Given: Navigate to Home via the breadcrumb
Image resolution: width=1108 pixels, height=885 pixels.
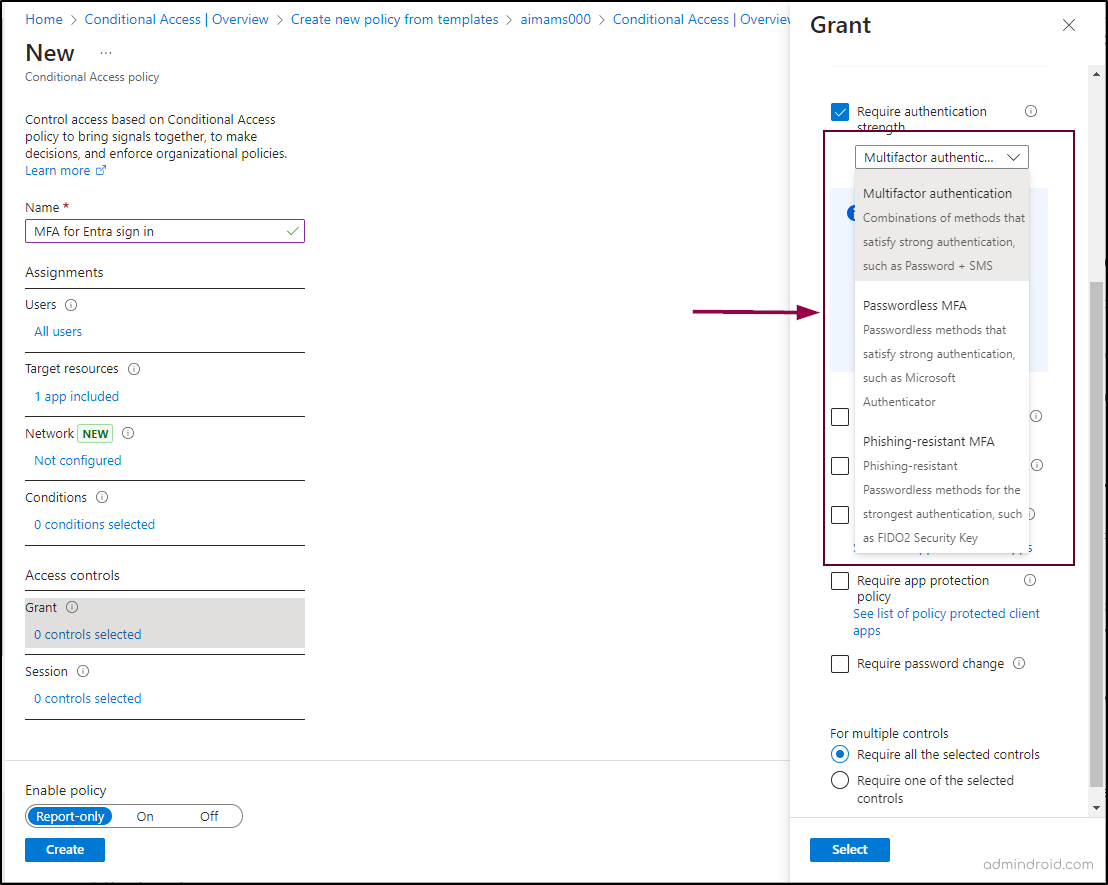Looking at the screenshot, I should pos(43,18).
